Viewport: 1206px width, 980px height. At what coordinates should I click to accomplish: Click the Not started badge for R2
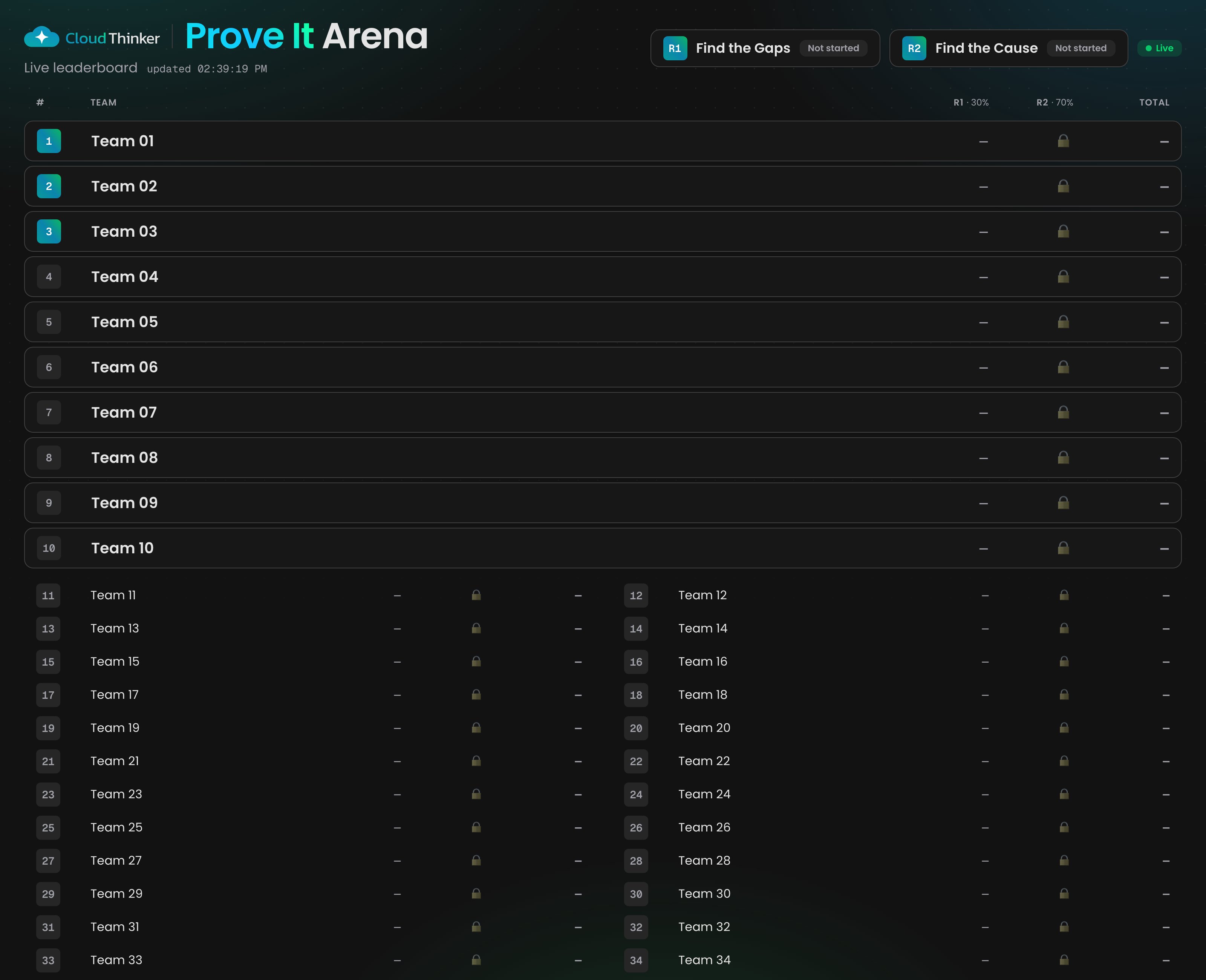[x=1081, y=48]
